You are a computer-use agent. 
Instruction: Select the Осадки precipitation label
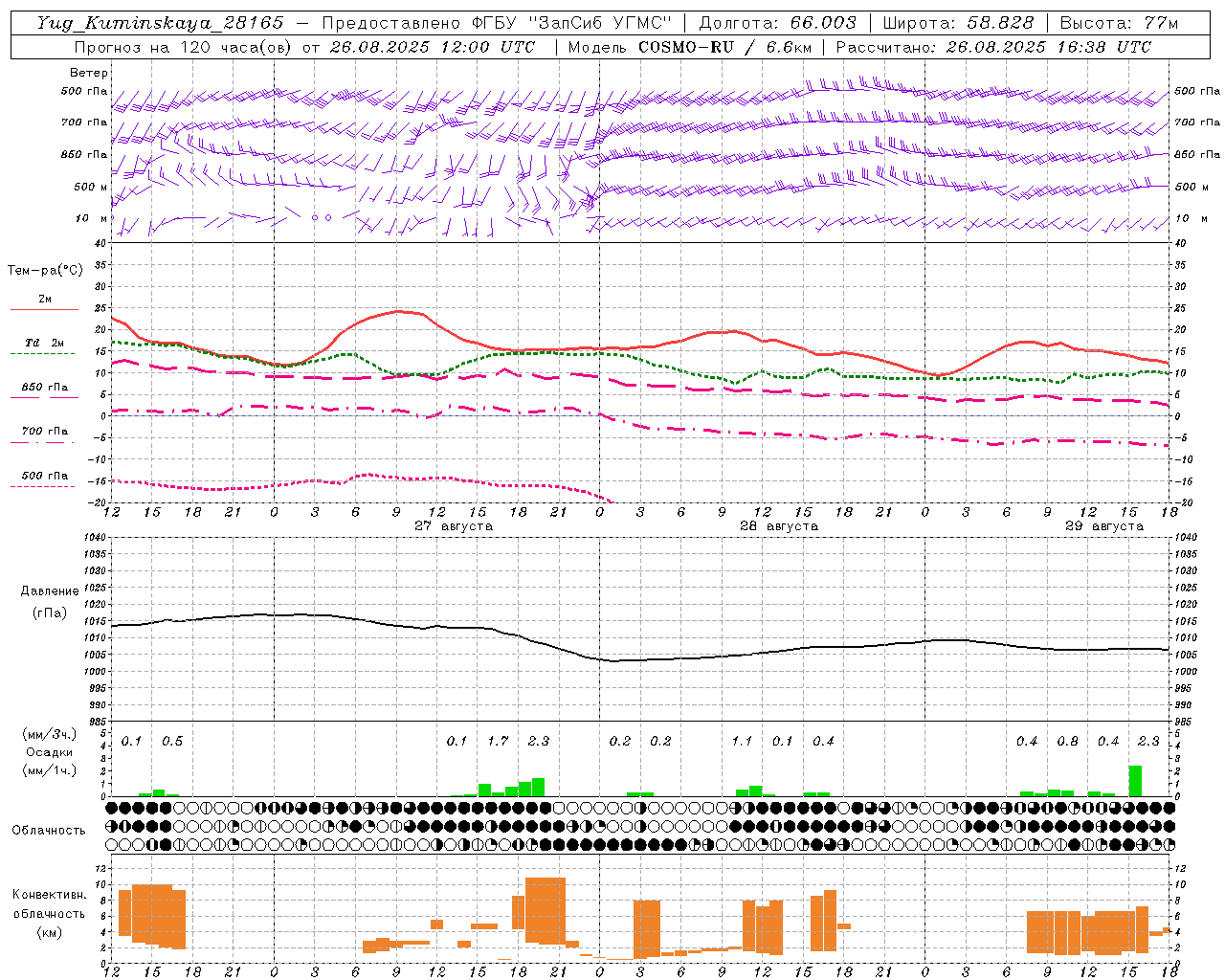[50, 752]
